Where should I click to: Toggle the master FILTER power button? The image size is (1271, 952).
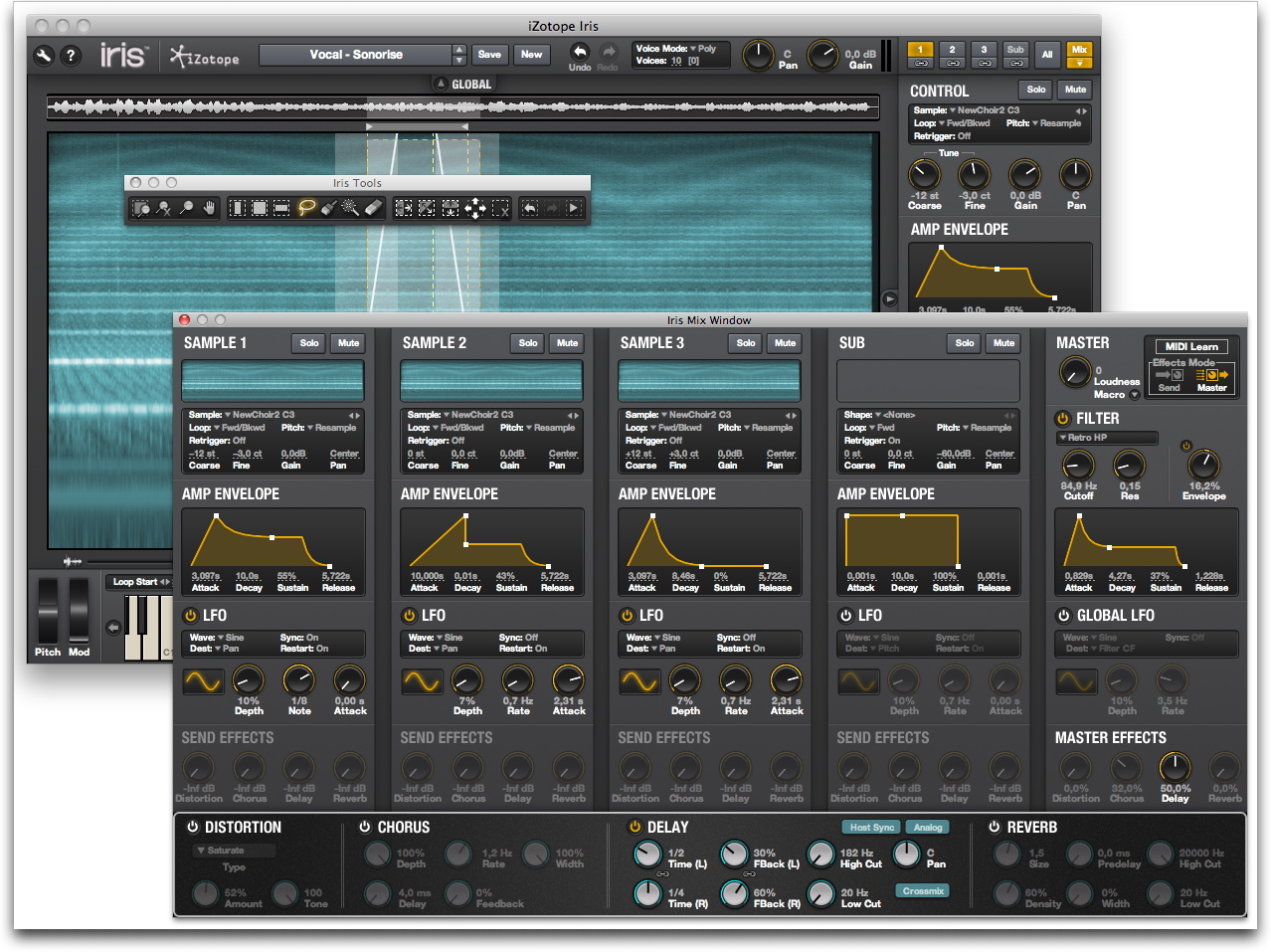[1063, 419]
